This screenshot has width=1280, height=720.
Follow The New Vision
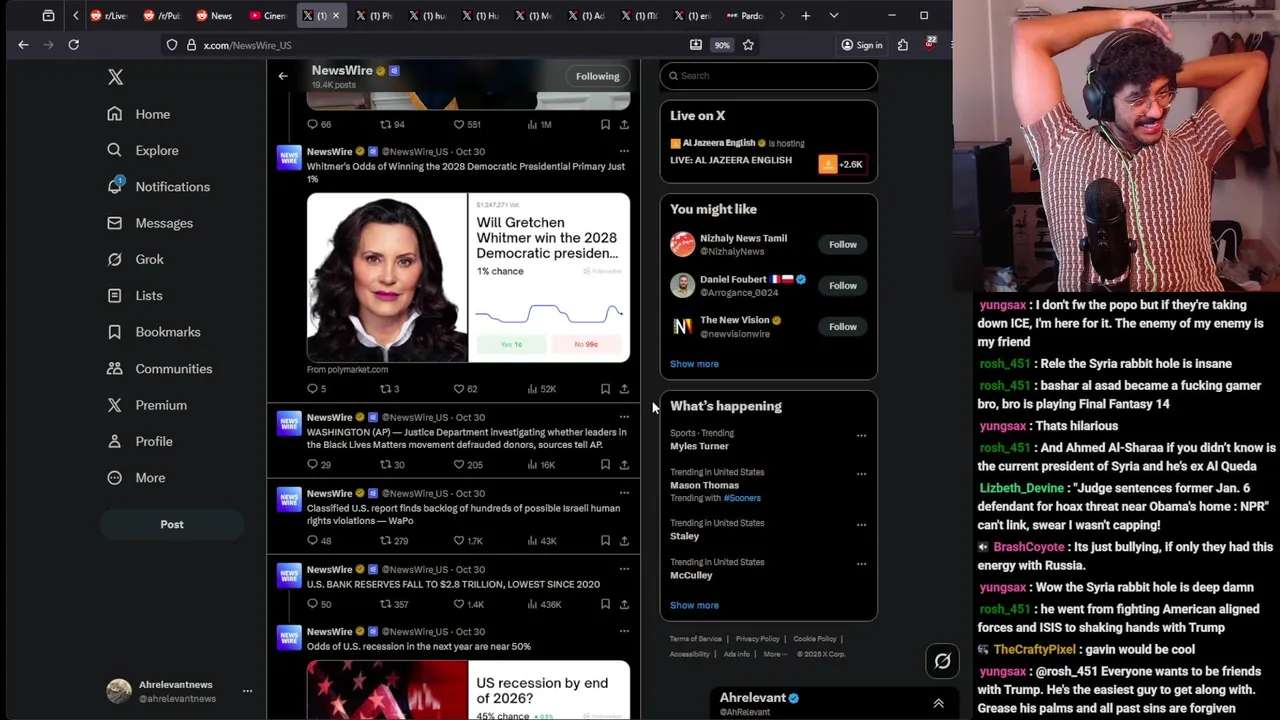pyautogui.click(x=842, y=327)
